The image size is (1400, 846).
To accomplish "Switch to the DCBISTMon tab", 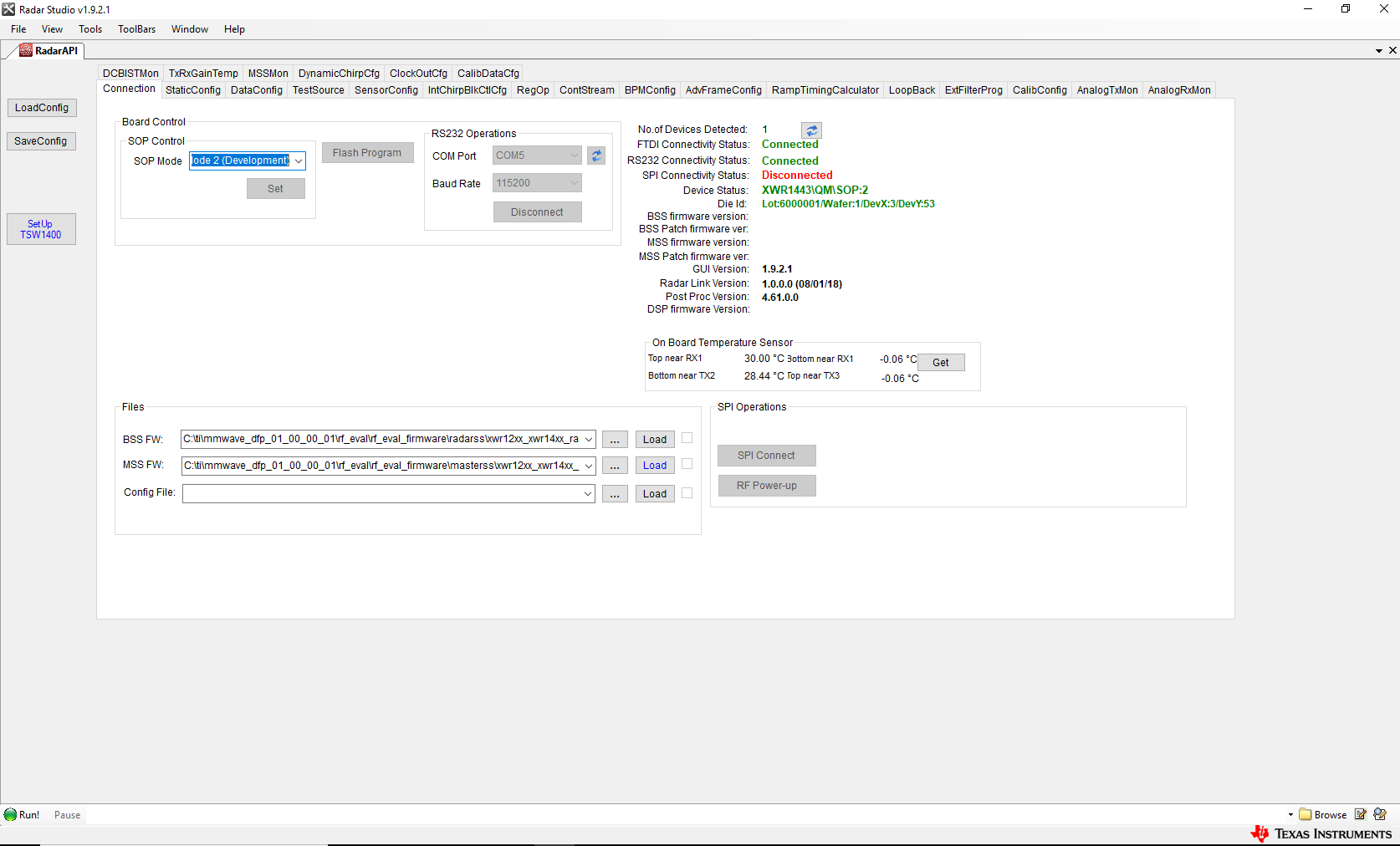I will tap(130, 74).
